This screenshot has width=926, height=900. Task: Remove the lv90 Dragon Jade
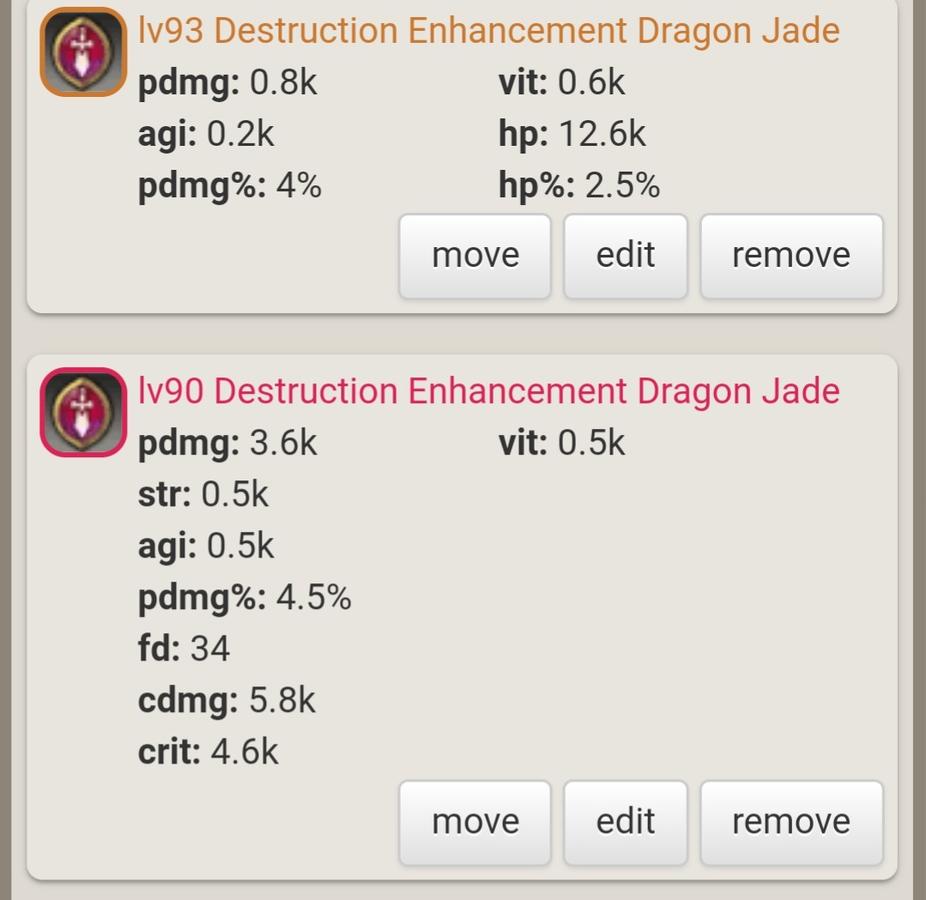click(791, 823)
